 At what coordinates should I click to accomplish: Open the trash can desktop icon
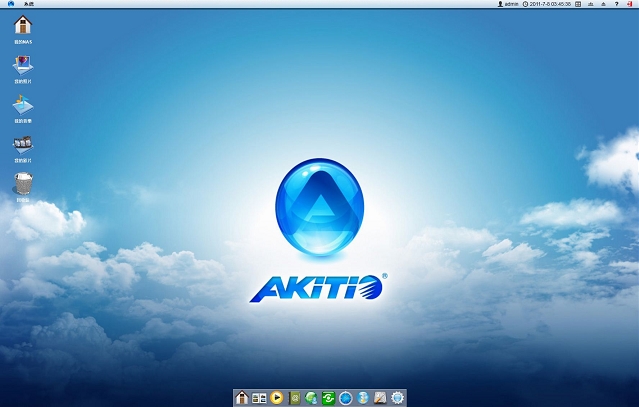(23, 183)
